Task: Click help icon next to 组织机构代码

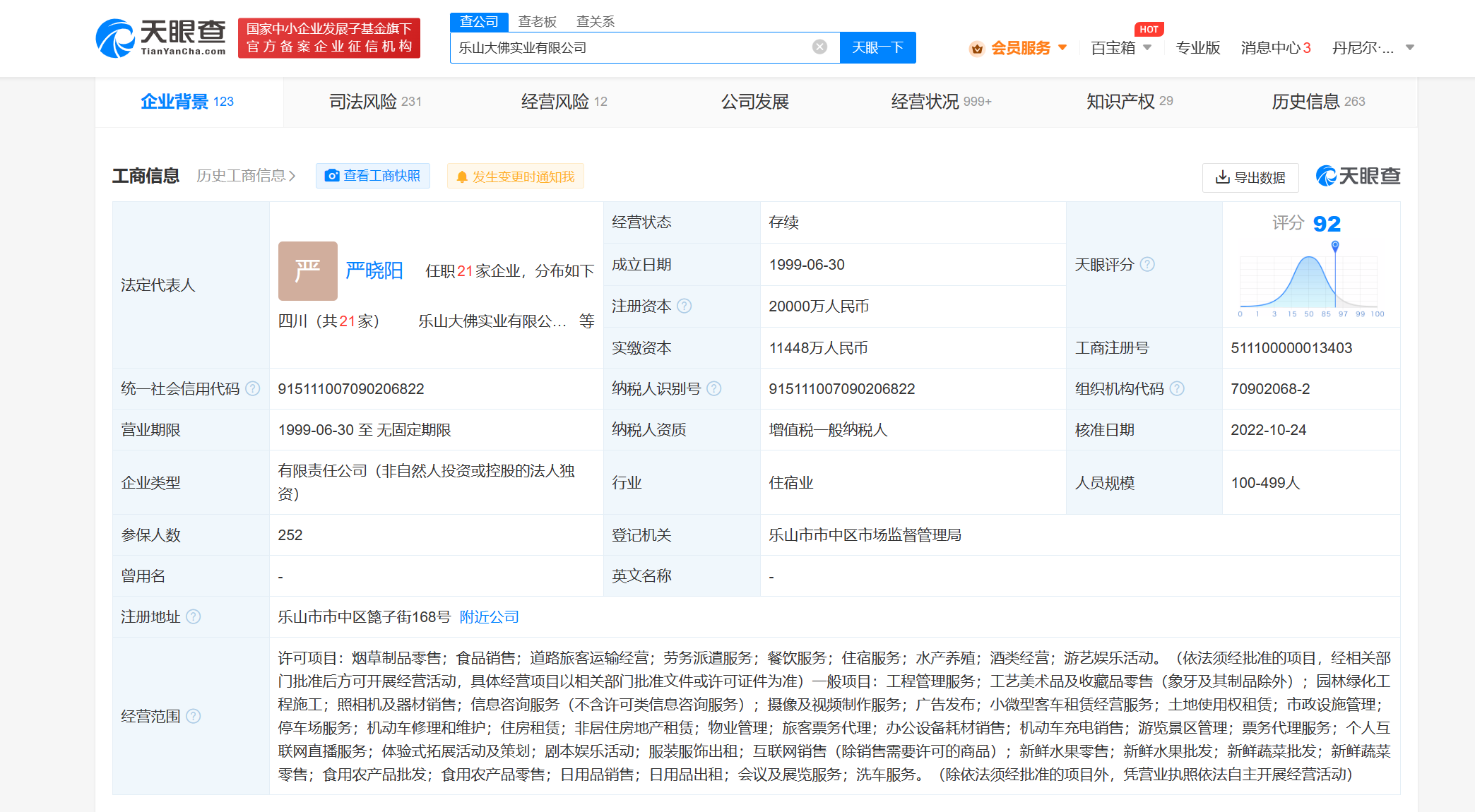Action: click(1176, 388)
